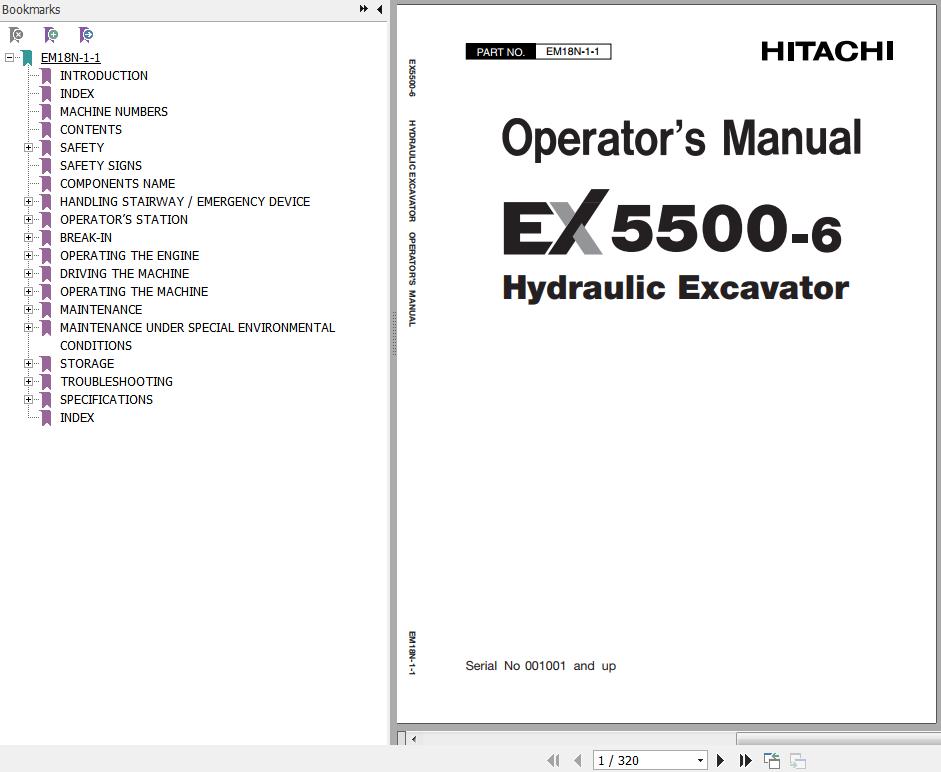Image resolution: width=941 pixels, height=772 pixels.
Task: Click the delete bookmark icon
Action: click(16, 35)
